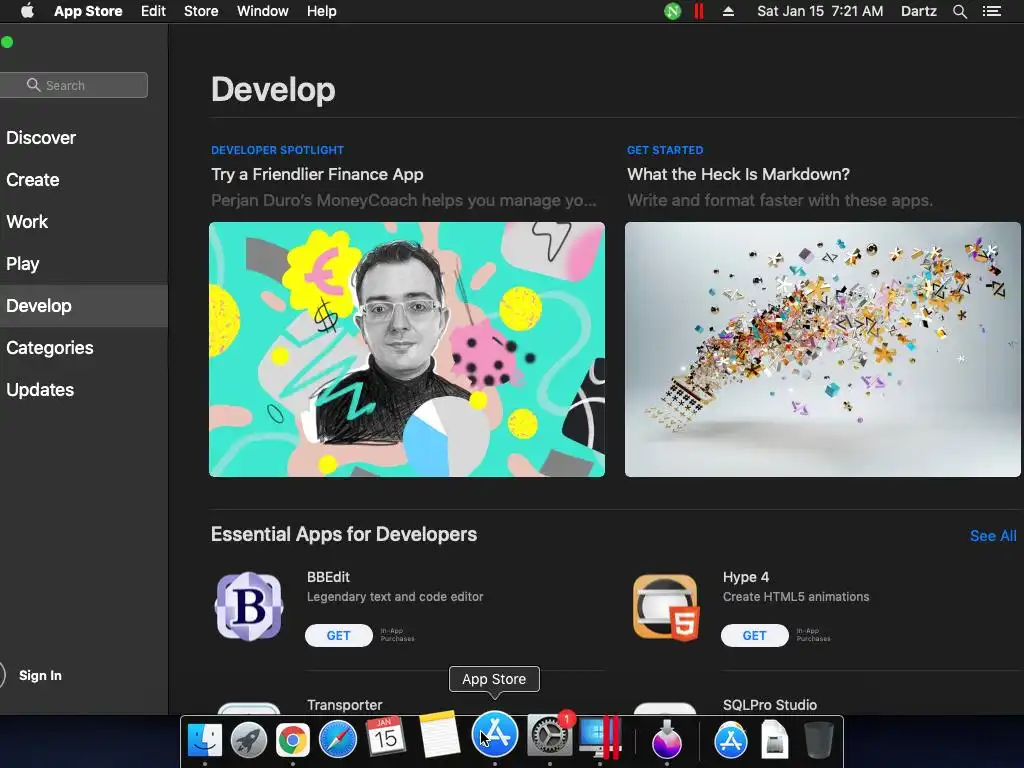Open Calendar from the Dock
This screenshot has height=768, width=1024.
point(385,737)
